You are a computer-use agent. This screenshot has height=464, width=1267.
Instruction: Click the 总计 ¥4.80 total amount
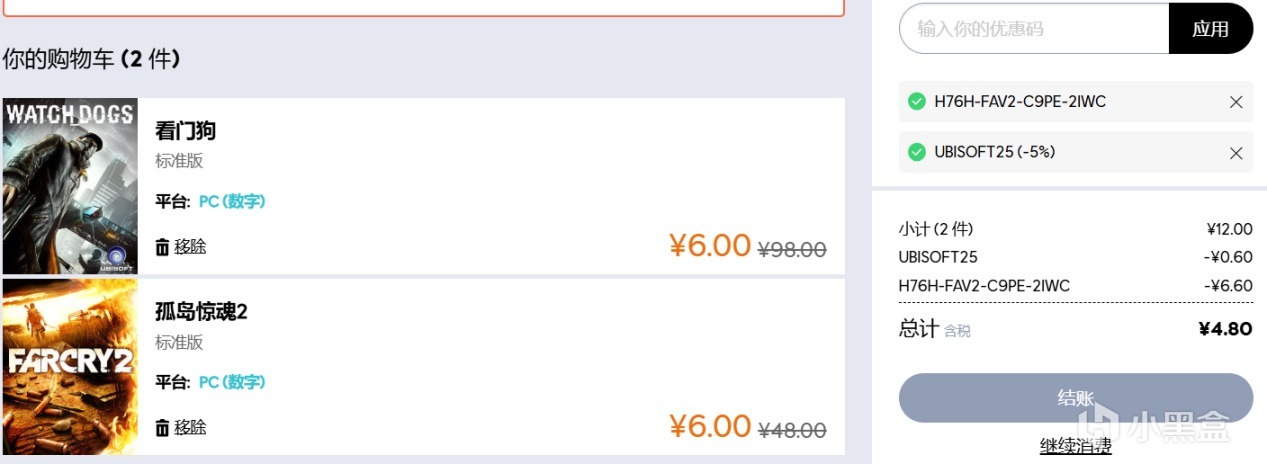pos(1225,329)
